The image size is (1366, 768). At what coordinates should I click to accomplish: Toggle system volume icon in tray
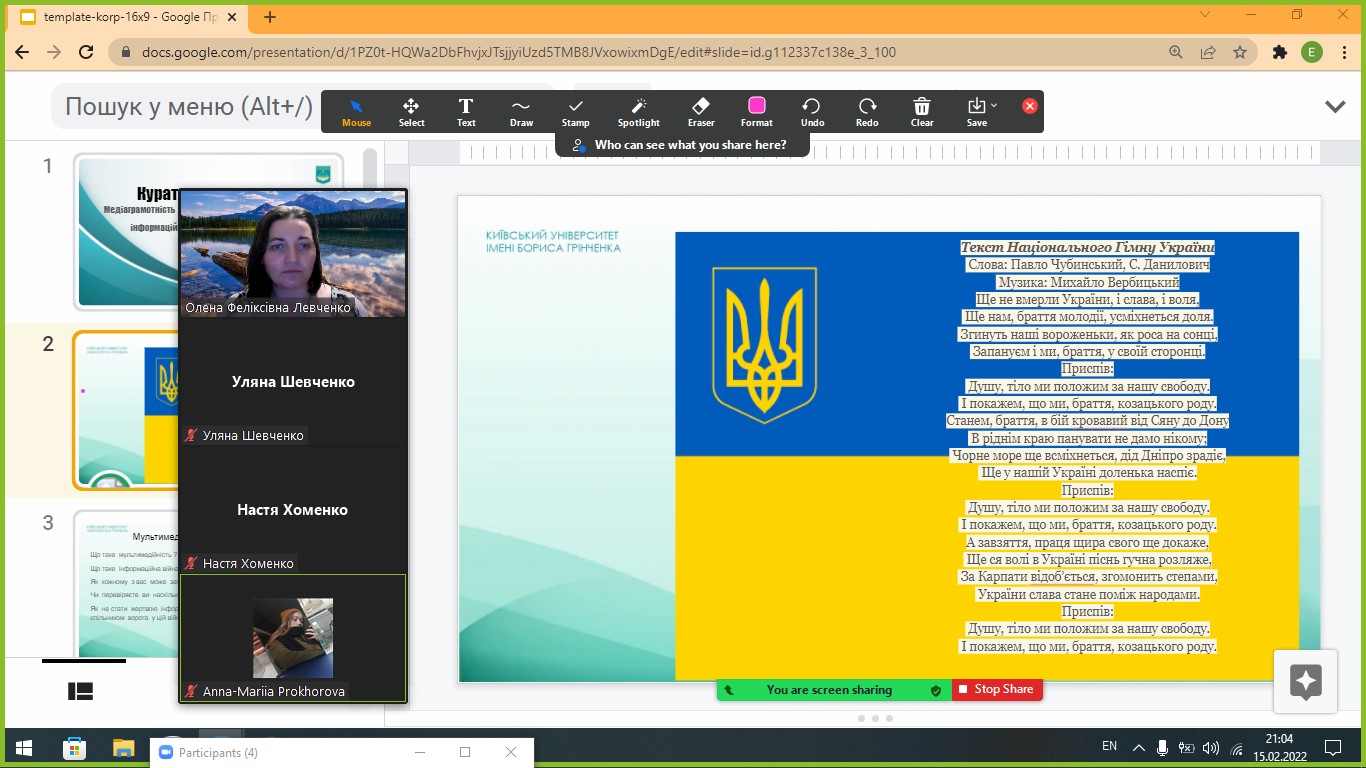coord(1211,747)
